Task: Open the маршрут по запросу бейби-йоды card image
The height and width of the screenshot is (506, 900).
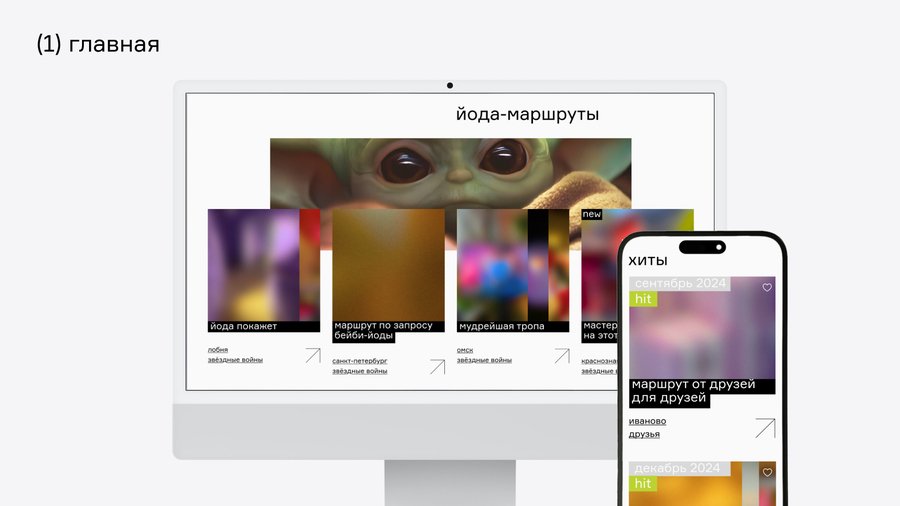Action: pos(389,265)
